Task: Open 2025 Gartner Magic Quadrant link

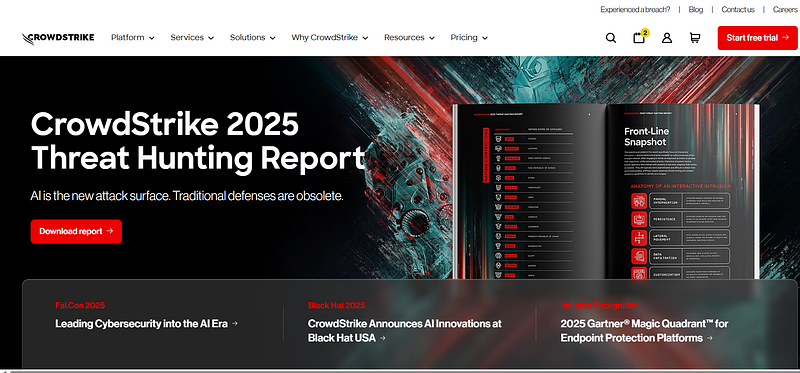Action: (644, 331)
